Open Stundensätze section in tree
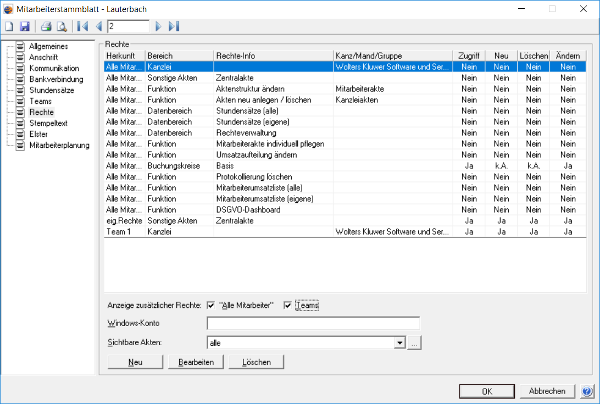This screenshot has height=404, width=600. 52,90
